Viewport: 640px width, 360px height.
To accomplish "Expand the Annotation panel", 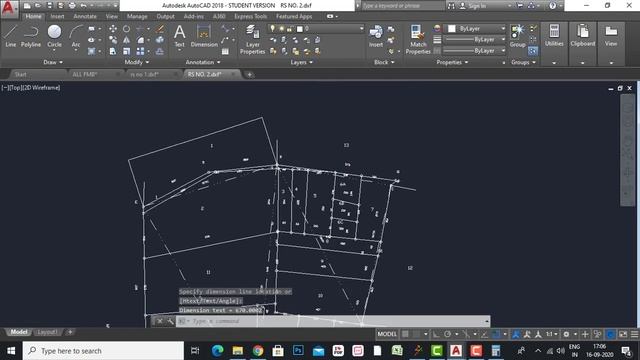I will (x=203, y=62).
